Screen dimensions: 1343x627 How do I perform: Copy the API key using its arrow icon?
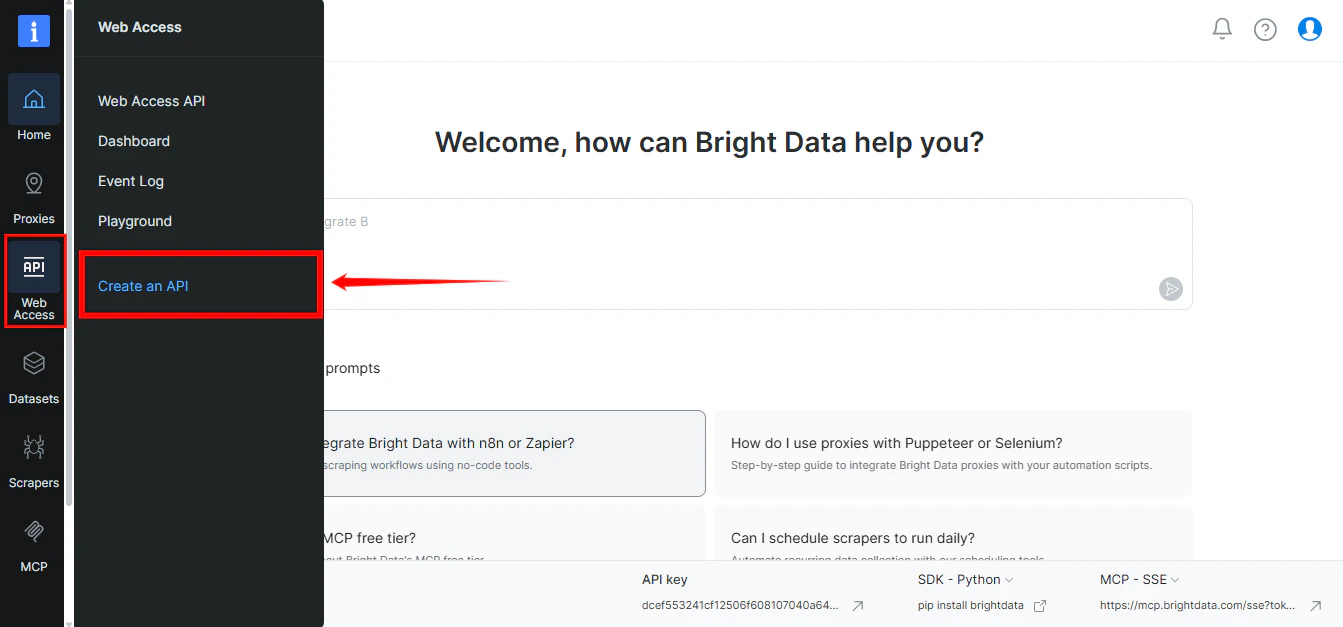(857, 605)
